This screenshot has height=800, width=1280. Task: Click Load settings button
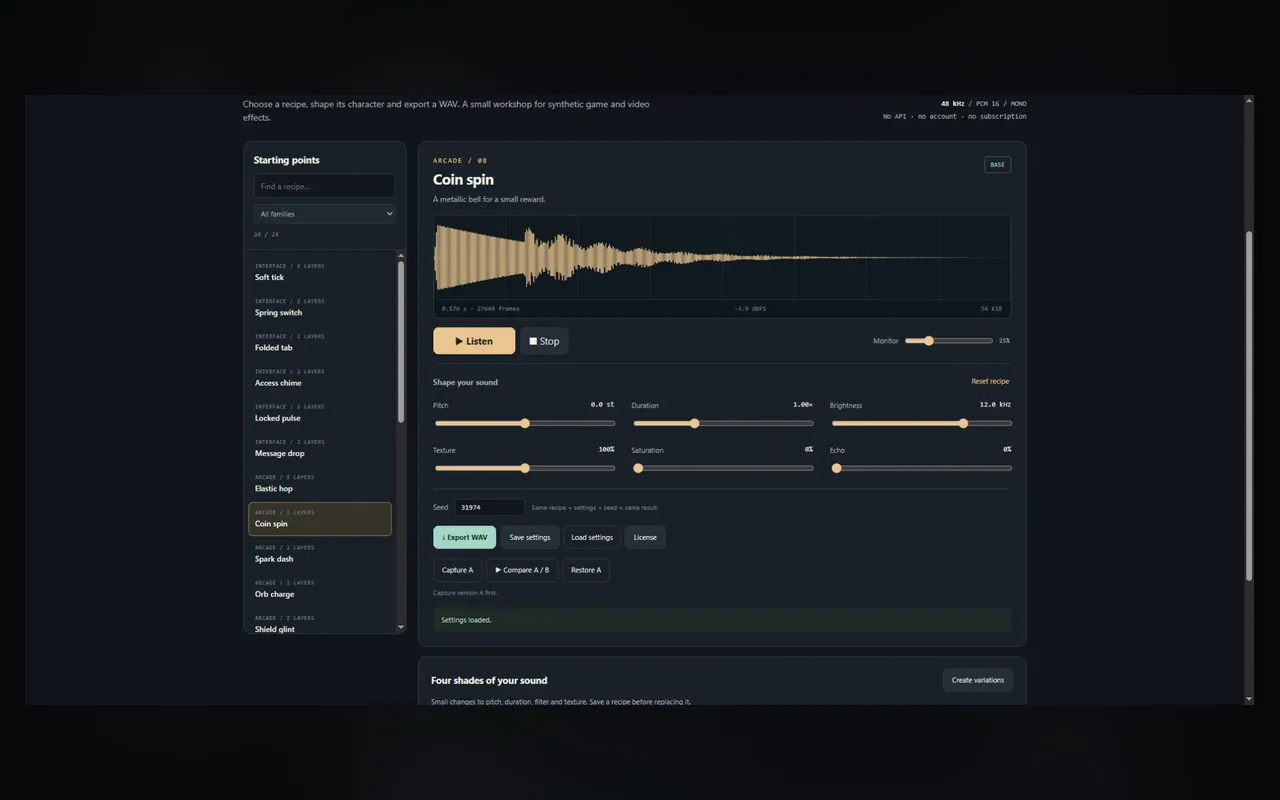[x=592, y=537]
